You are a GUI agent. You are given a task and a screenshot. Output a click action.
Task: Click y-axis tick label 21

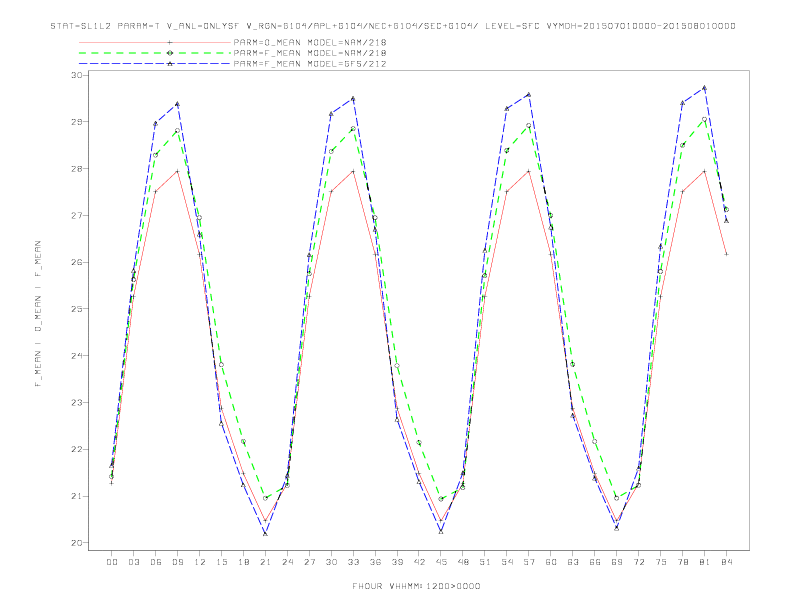pyautogui.click(x=76, y=496)
